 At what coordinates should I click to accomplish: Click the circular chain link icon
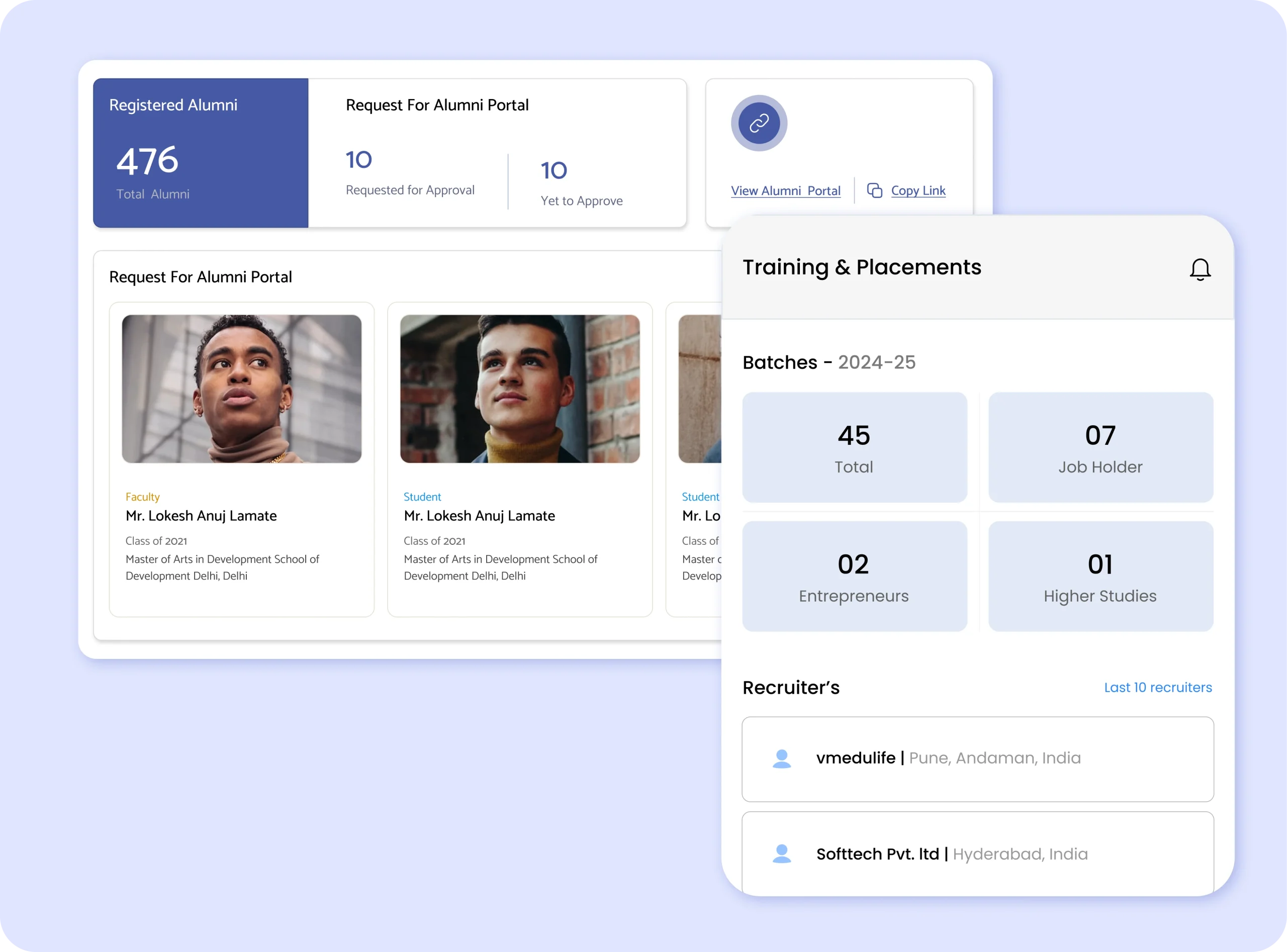tap(759, 123)
